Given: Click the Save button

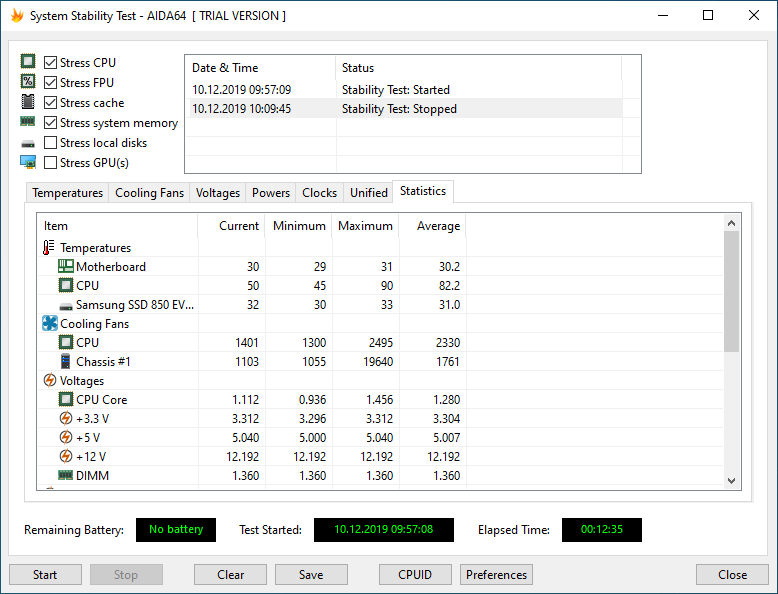Looking at the screenshot, I should (x=311, y=575).
